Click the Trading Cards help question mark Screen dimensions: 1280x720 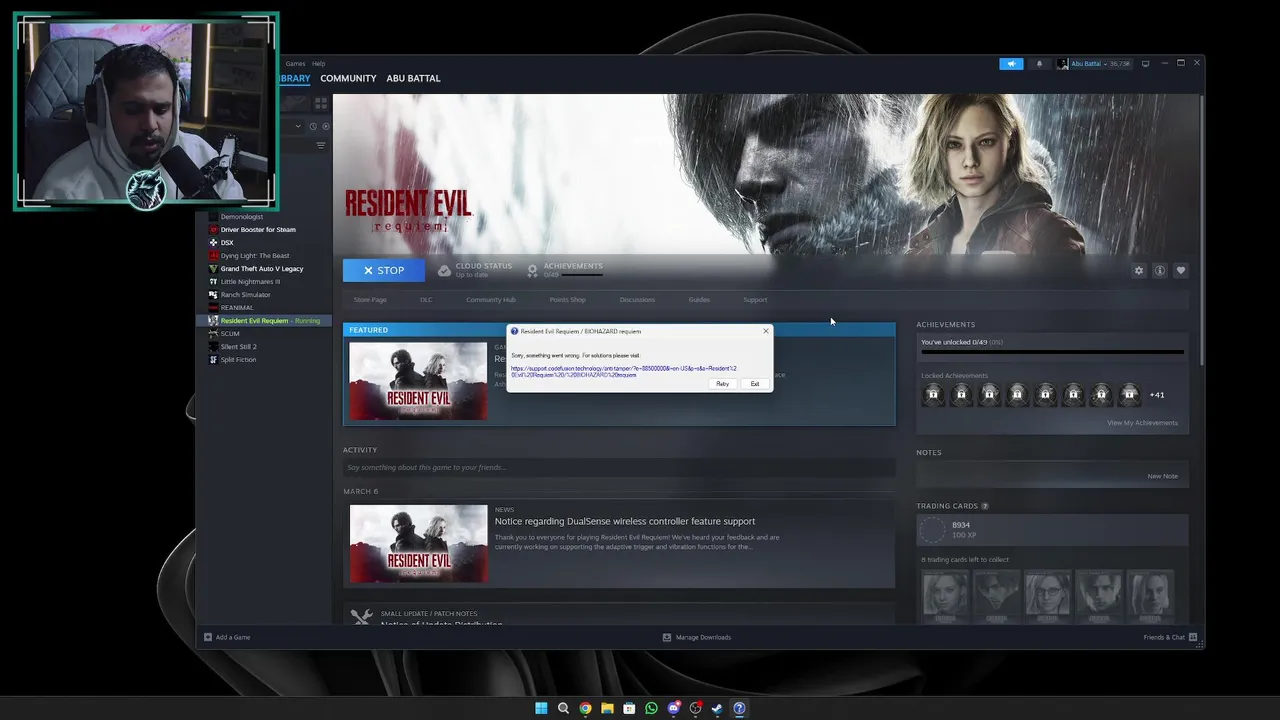[985, 506]
